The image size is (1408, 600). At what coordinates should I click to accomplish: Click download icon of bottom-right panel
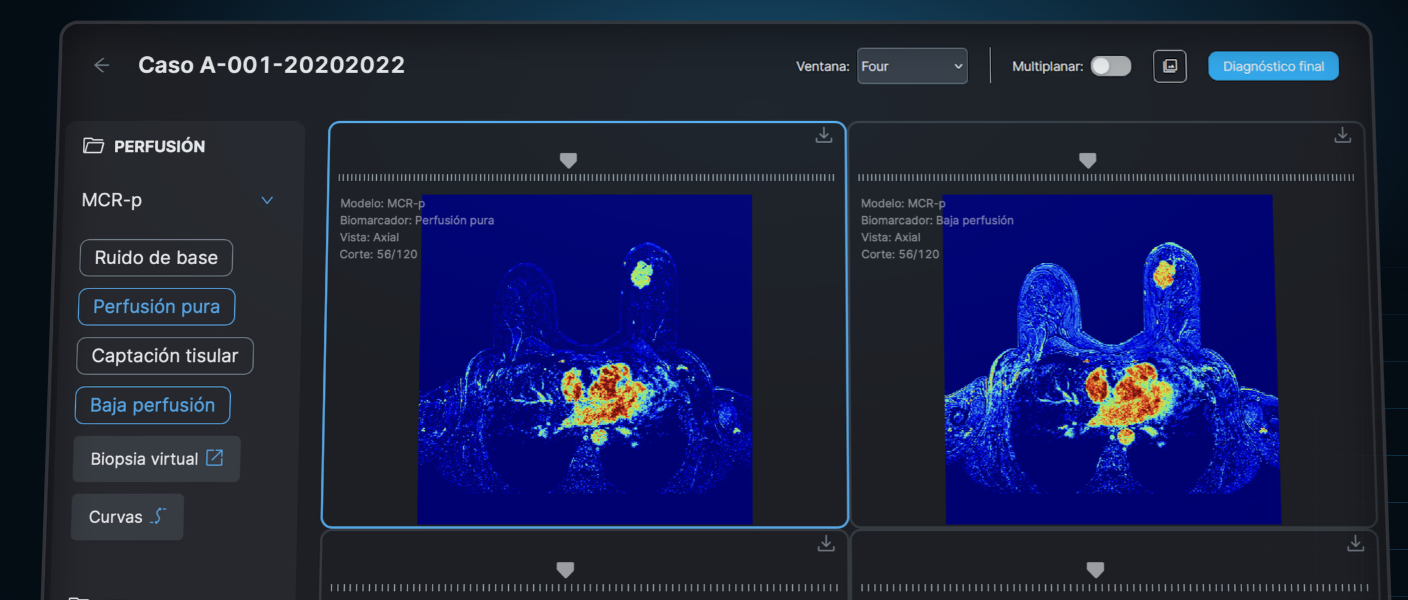pyautogui.click(x=1355, y=543)
